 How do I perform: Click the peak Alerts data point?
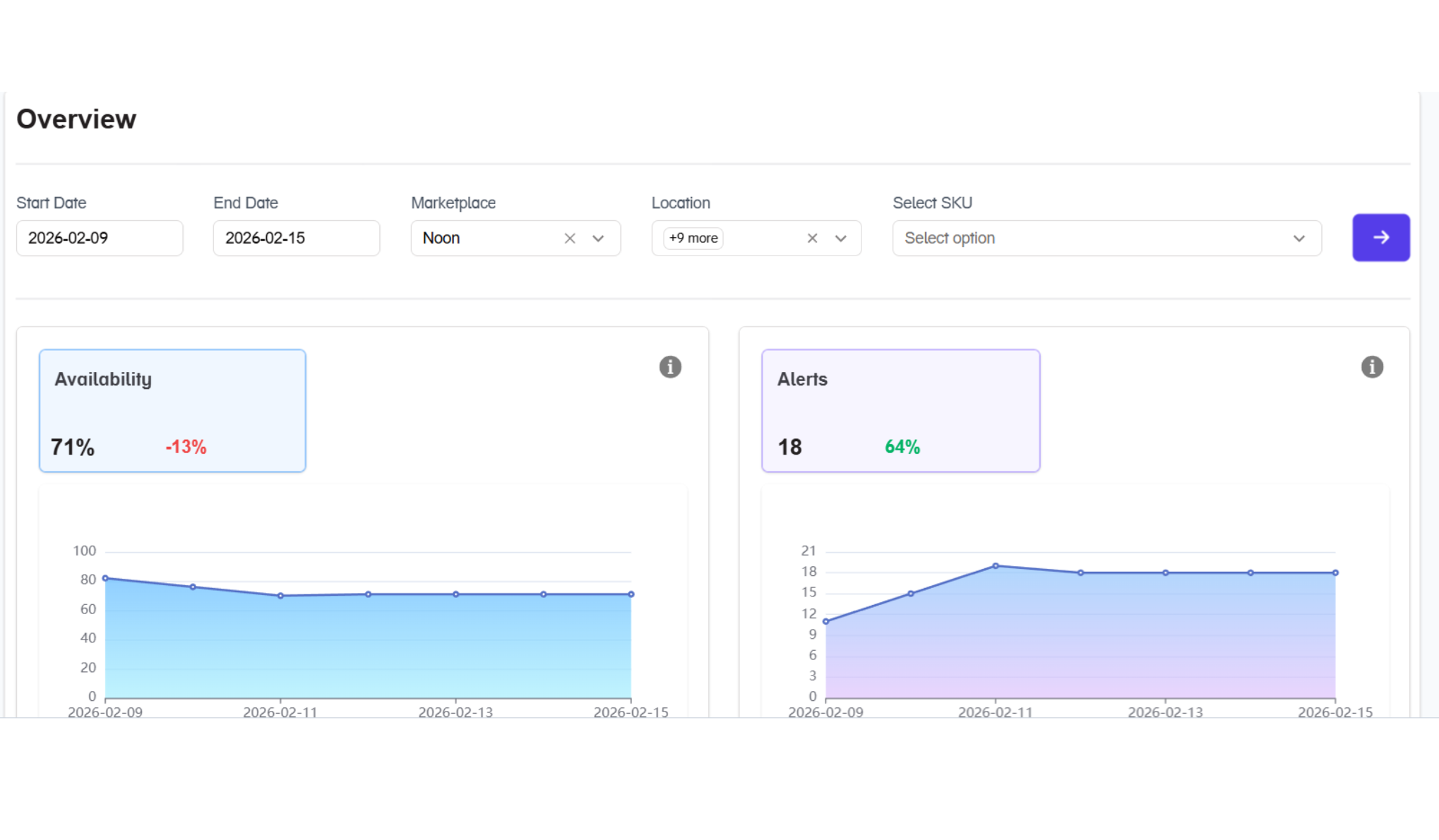(996, 565)
